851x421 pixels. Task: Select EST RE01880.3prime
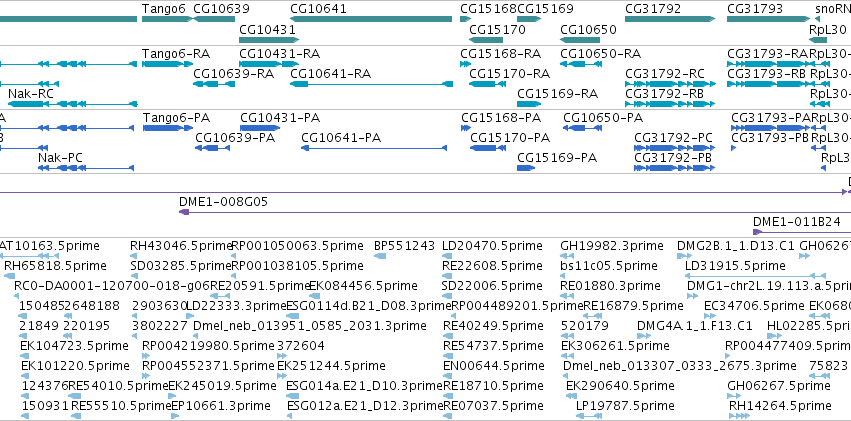click(x=610, y=285)
